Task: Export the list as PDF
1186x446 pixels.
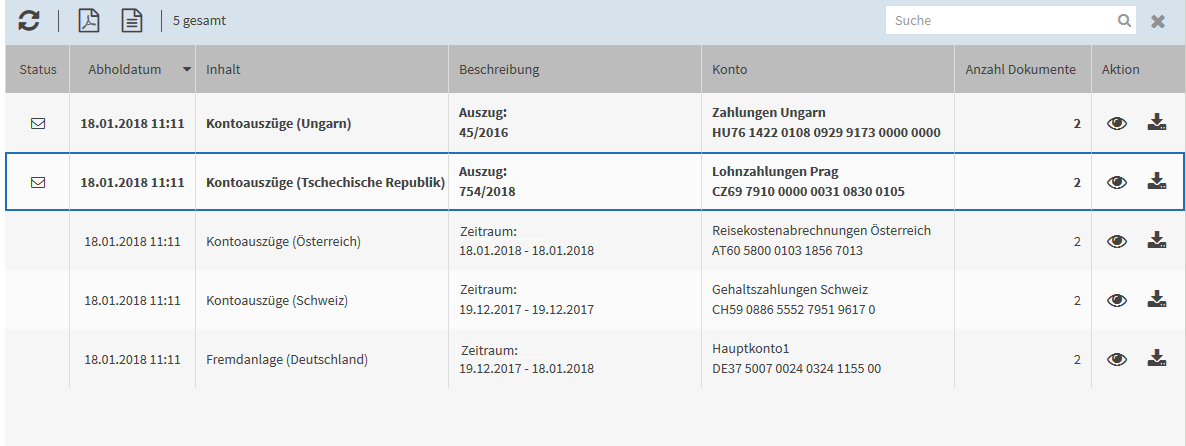Action: click(89, 20)
